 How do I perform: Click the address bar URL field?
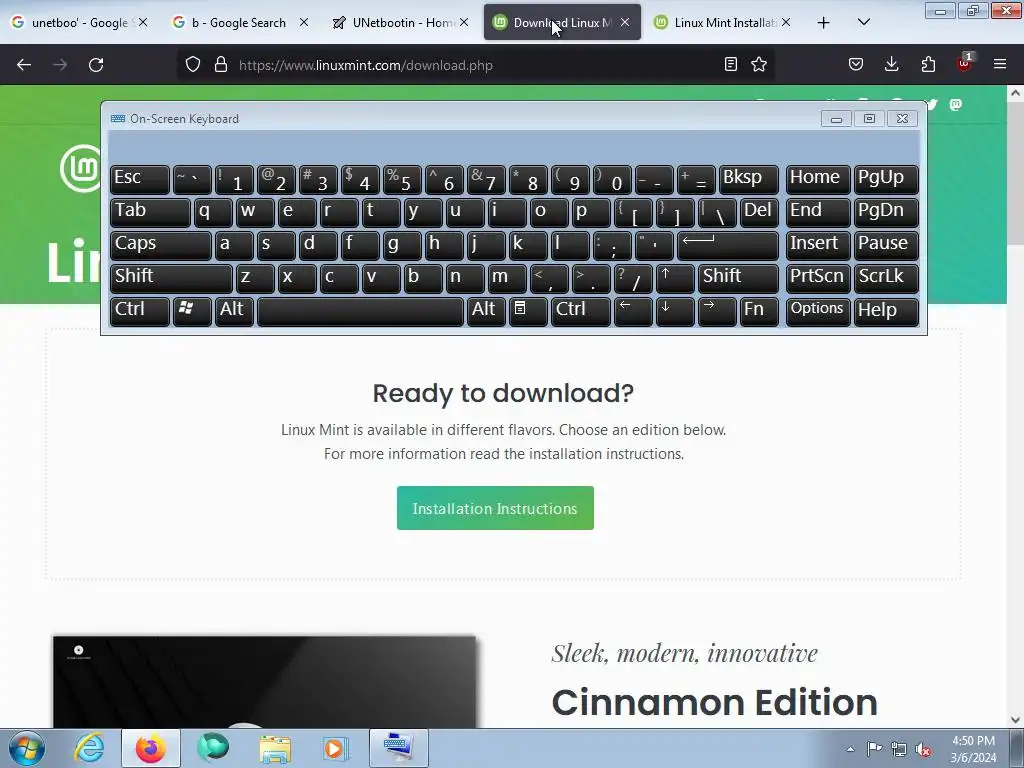click(477, 65)
